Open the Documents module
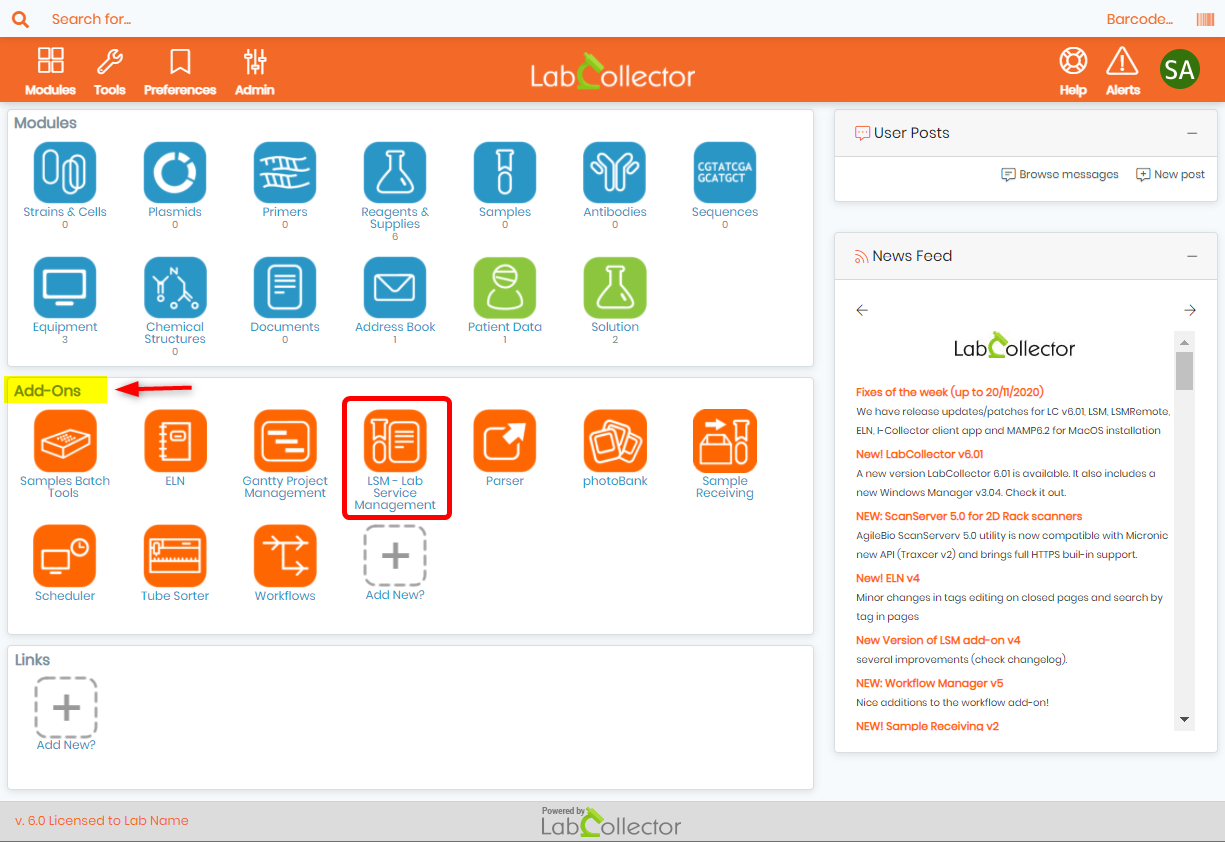The height and width of the screenshot is (842, 1225). (x=285, y=288)
